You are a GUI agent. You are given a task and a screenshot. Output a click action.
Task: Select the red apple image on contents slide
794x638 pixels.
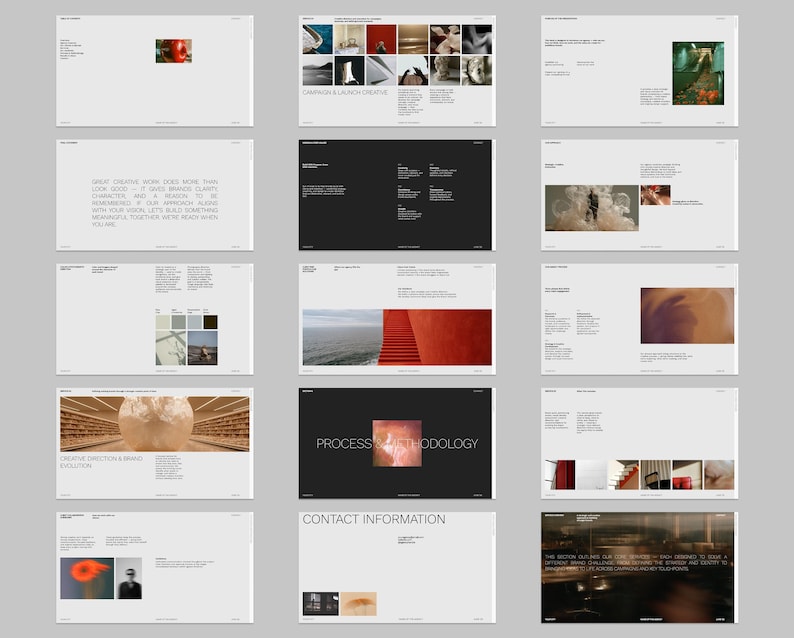174,51
